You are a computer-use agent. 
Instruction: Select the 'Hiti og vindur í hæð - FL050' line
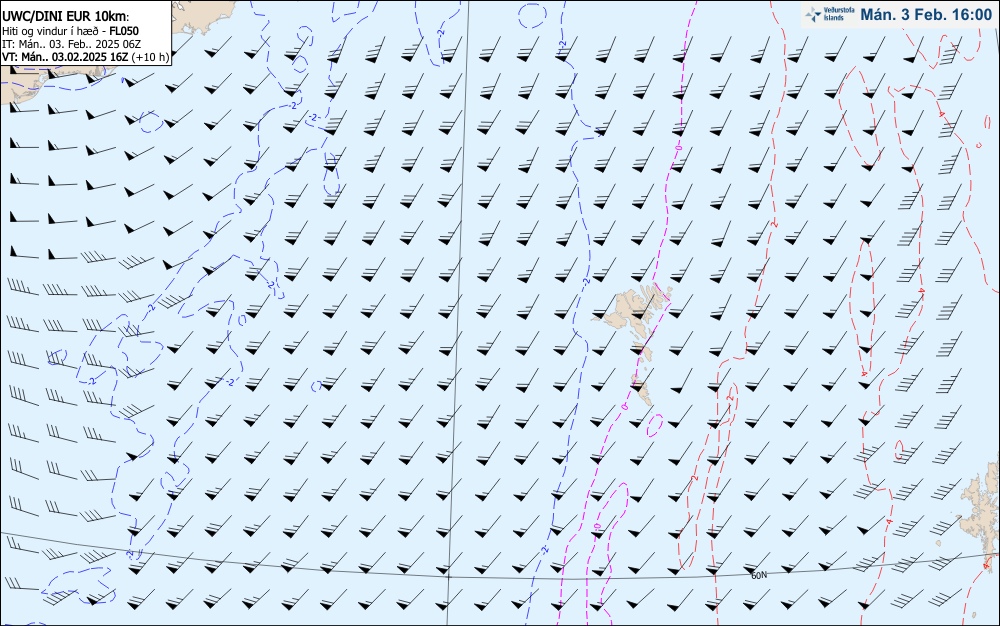coord(71,31)
